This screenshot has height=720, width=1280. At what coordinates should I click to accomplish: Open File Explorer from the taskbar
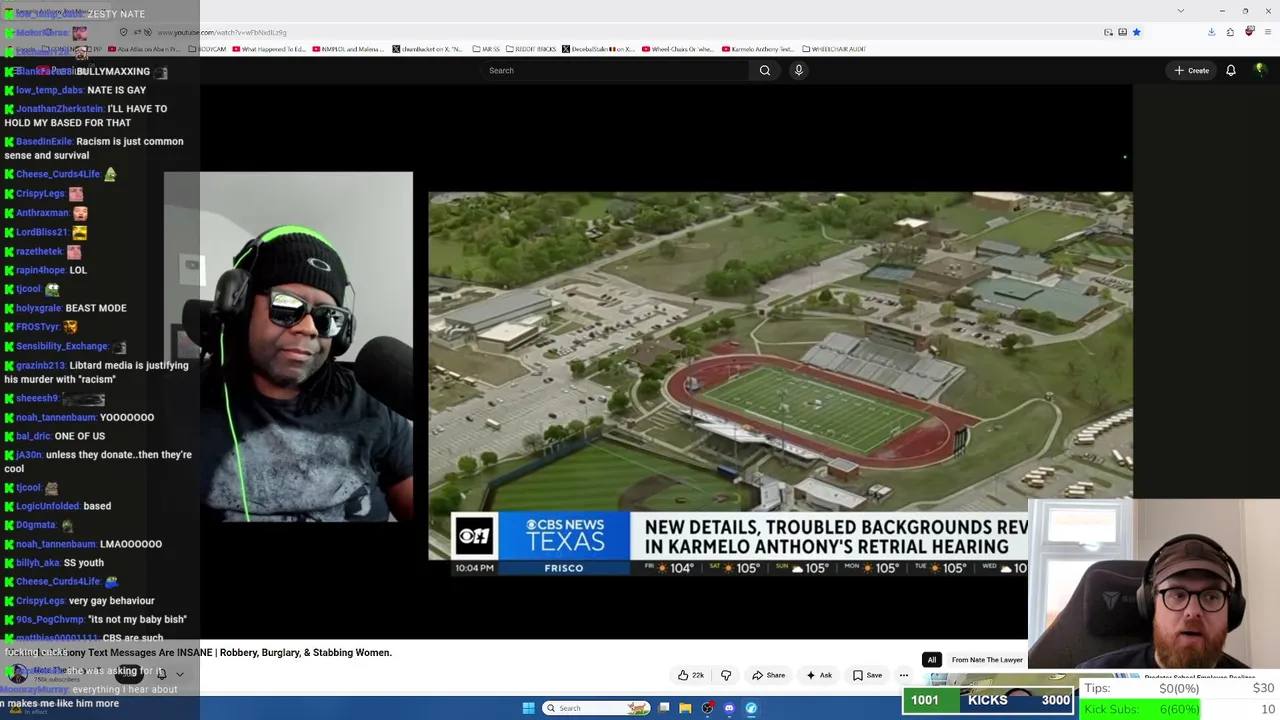[x=685, y=708]
